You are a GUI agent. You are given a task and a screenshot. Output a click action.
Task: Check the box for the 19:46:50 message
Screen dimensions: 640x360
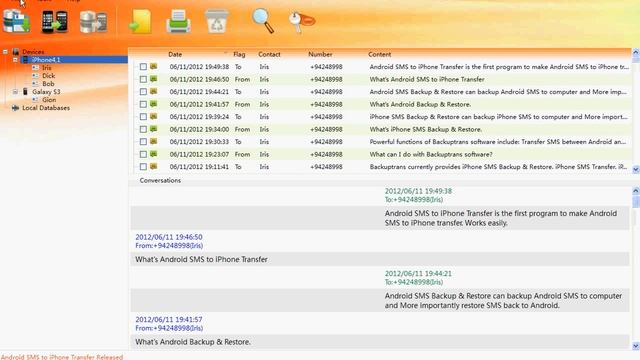[x=143, y=79]
